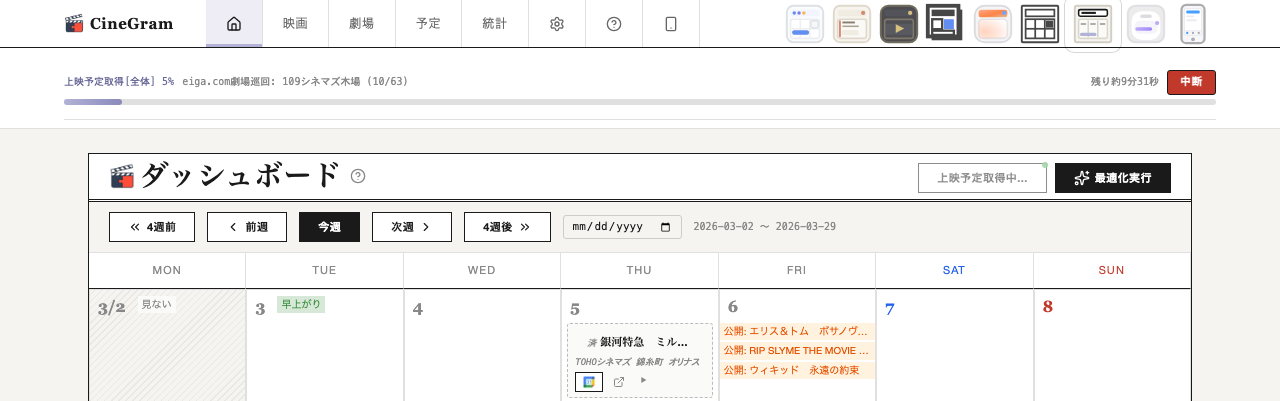This screenshot has height=401, width=1280.
Task: Open the mobile device tab icon
Action: (x=671, y=23)
